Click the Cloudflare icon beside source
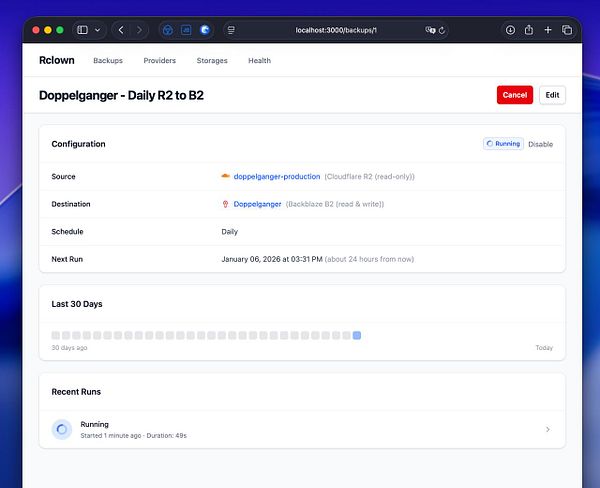Screen dimensions: 600x488 [225, 176]
